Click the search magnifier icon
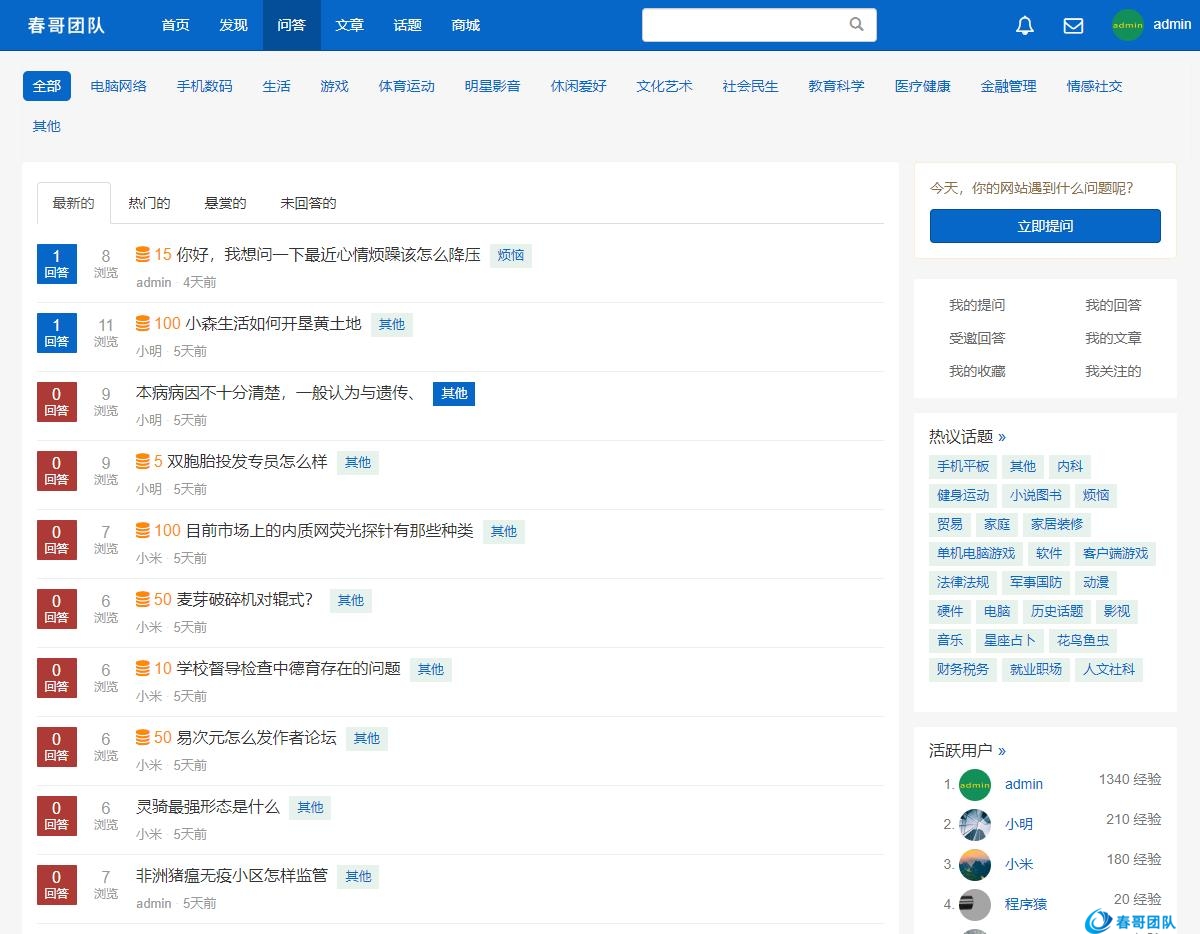The width and height of the screenshot is (1200, 934). (856, 25)
